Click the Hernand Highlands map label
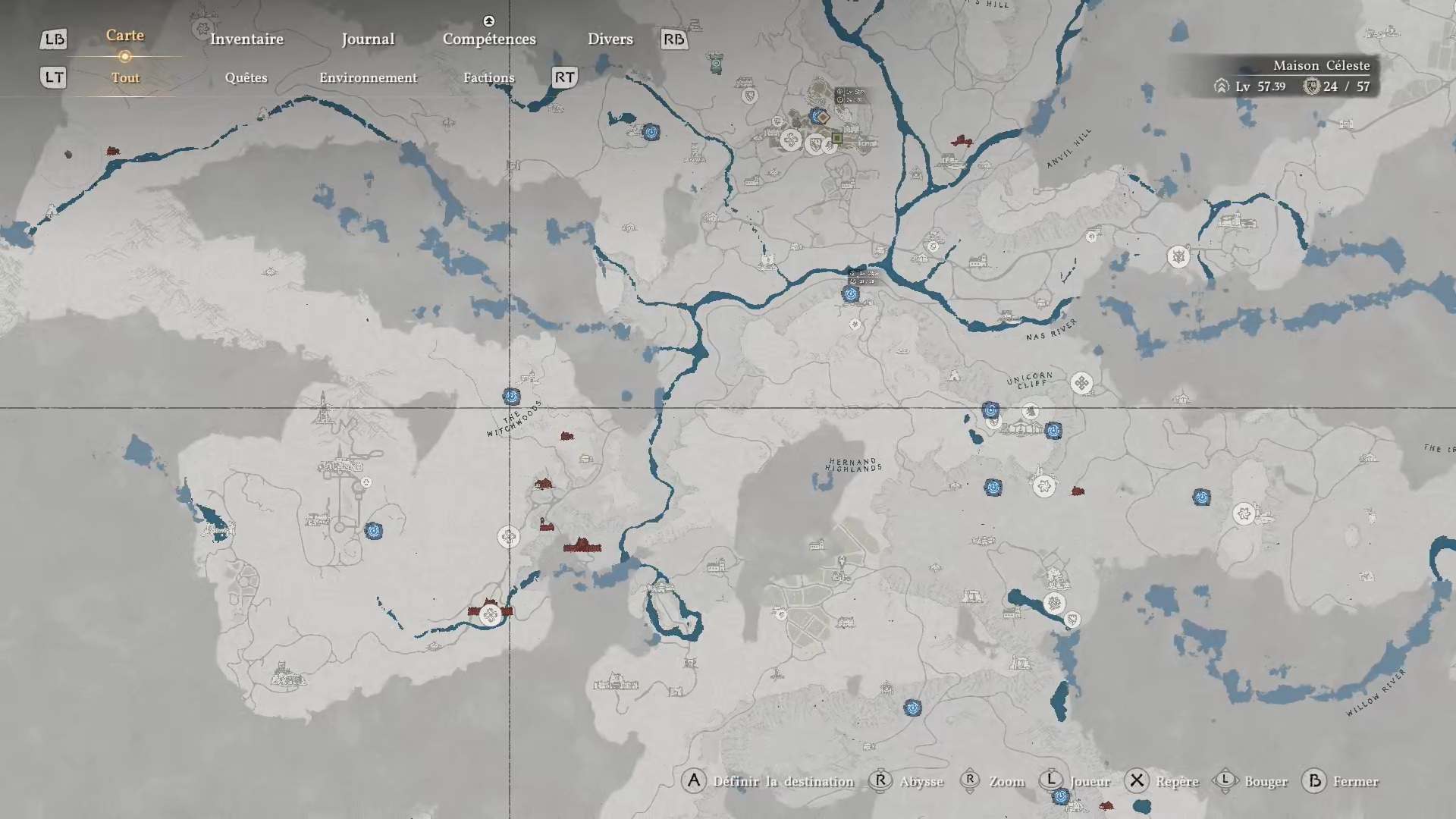Image resolution: width=1456 pixels, height=819 pixels. tap(854, 465)
